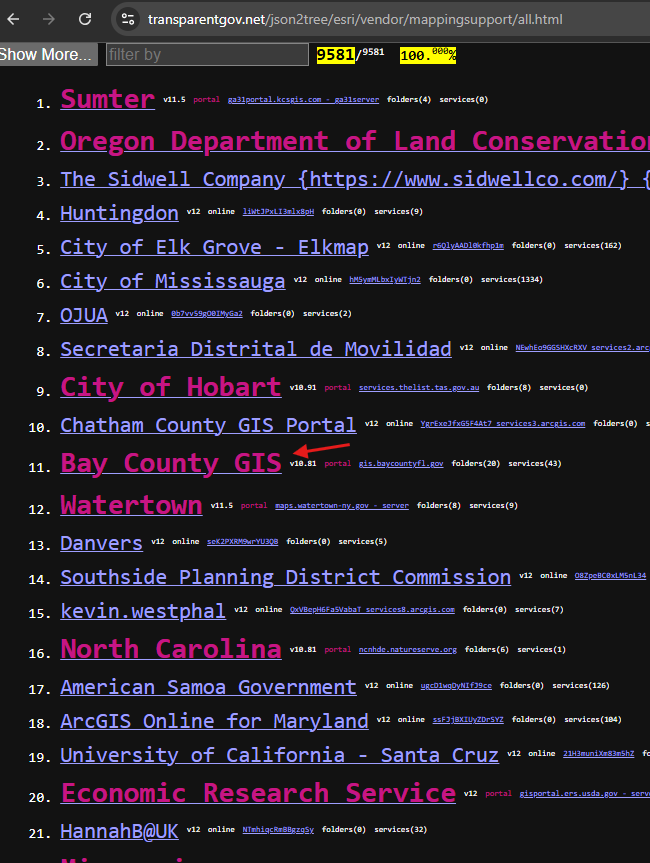Open American Samoa Government link
This screenshot has width=650, height=863.
coord(208,687)
